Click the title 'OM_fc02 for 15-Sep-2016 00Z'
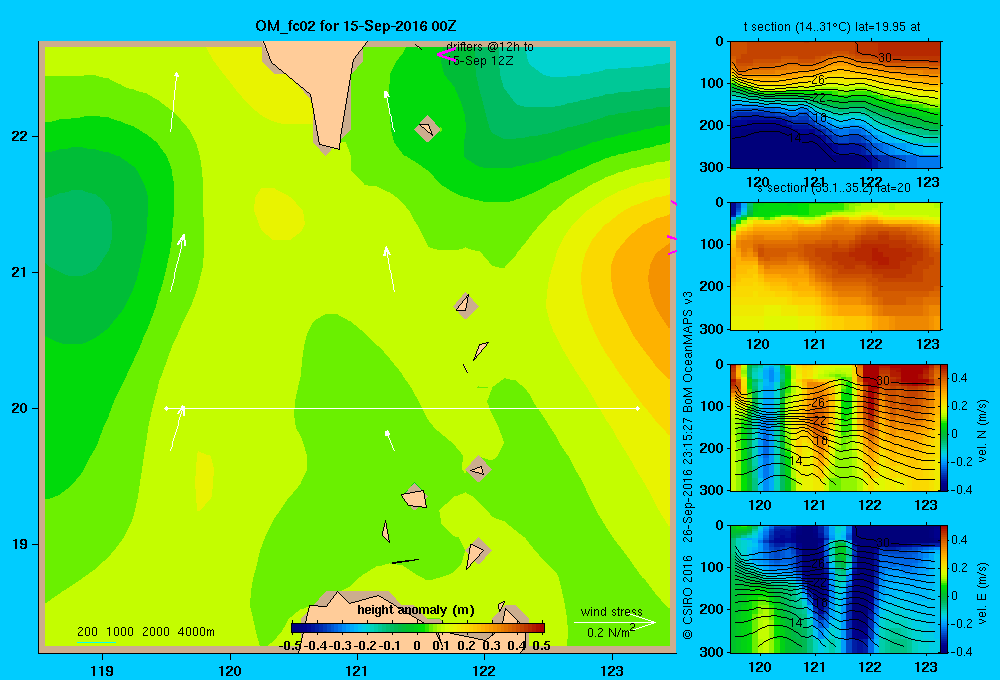Image resolution: width=1000 pixels, height=680 pixels. pos(355,26)
